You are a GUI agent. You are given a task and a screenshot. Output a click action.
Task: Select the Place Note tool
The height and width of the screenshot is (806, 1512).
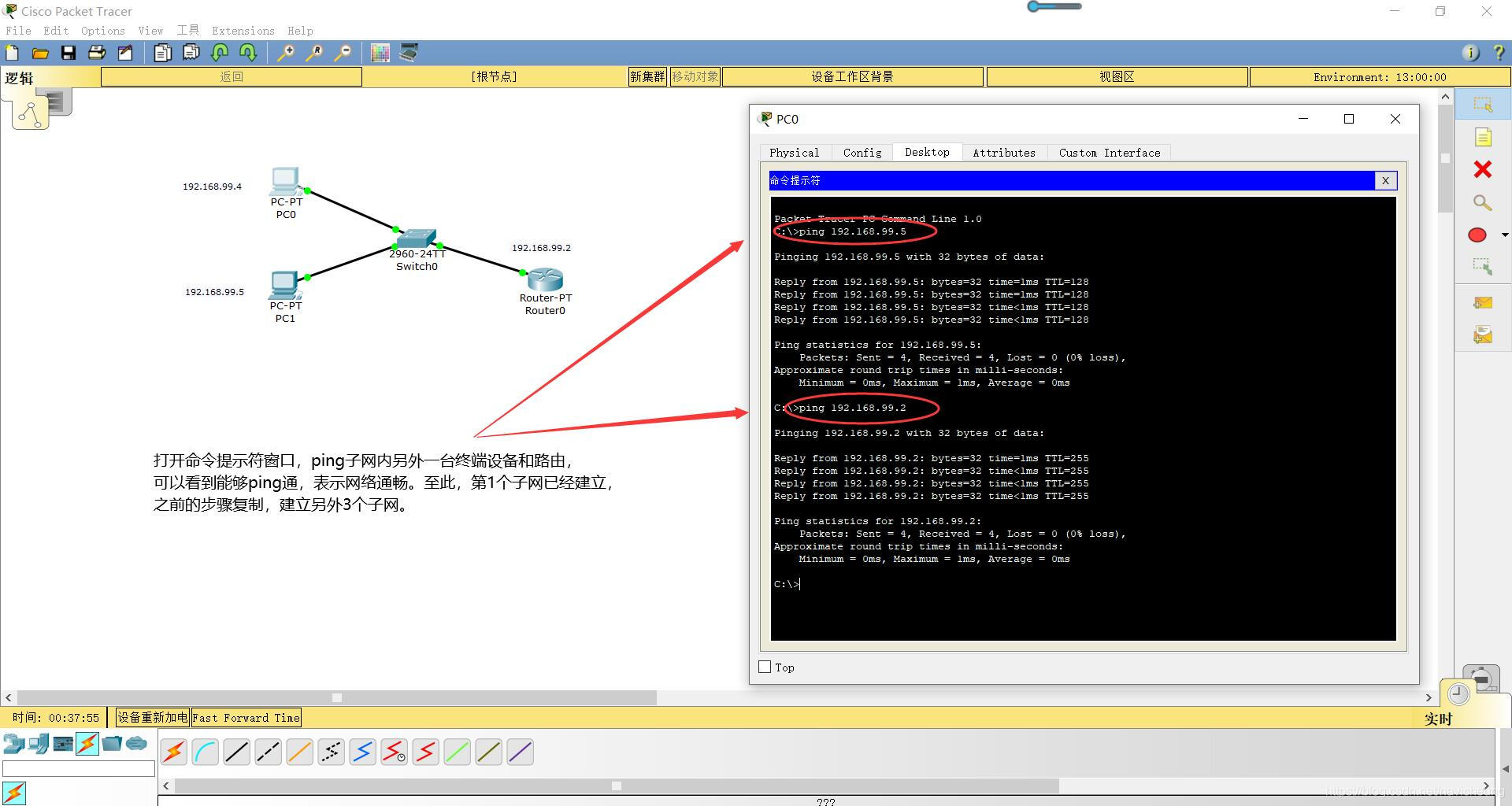click(x=1483, y=138)
